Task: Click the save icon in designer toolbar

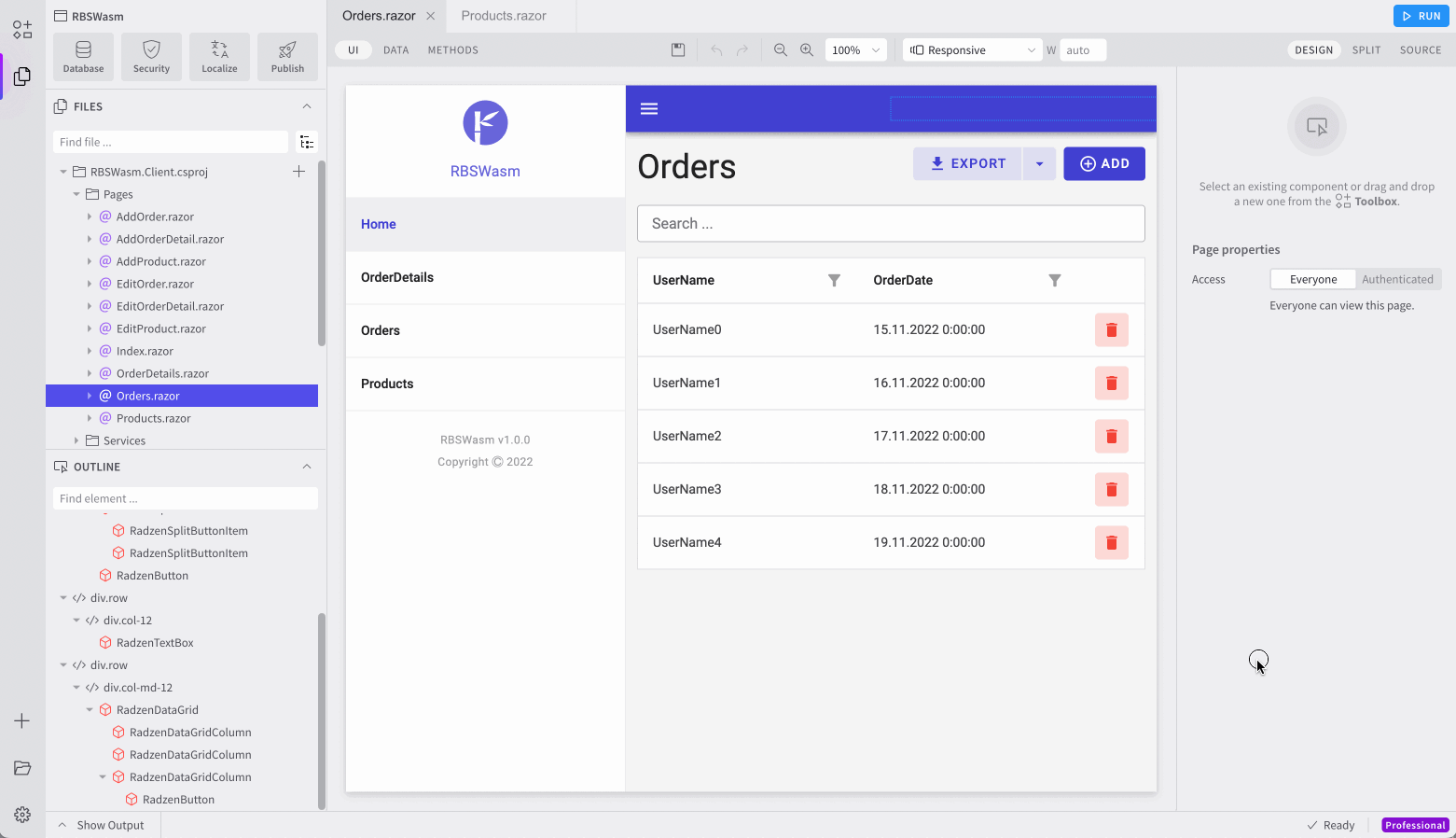Action: point(678,50)
